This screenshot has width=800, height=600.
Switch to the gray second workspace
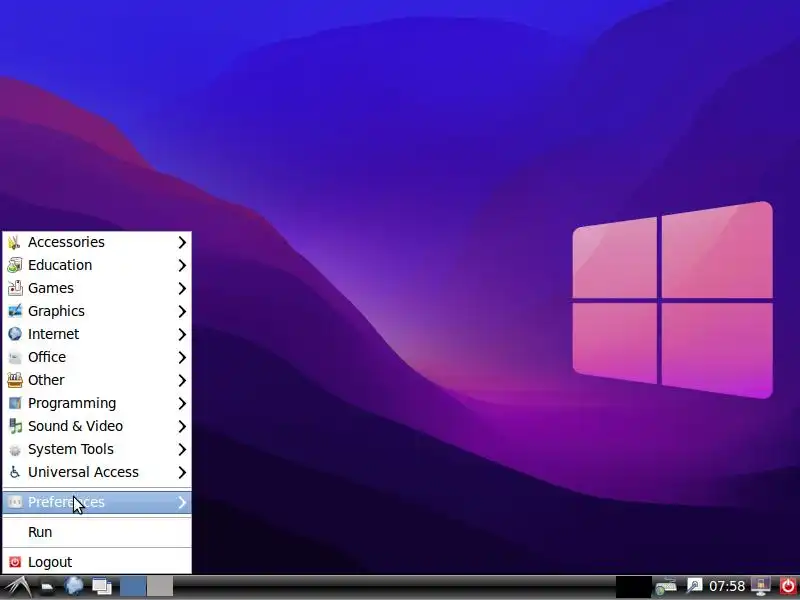(x=160, y=586)
